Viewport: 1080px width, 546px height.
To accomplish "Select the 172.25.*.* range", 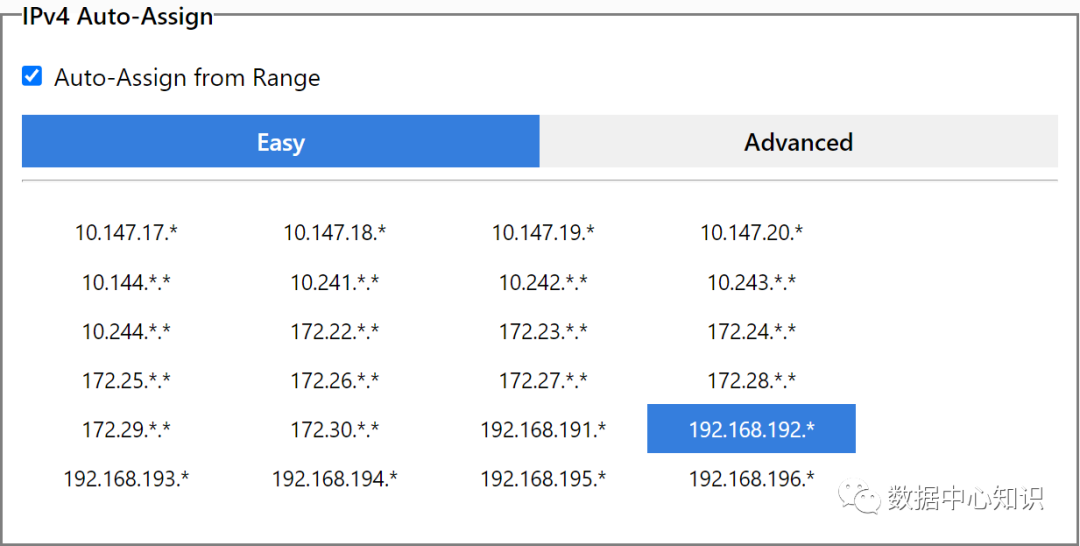I will point(126,381).
